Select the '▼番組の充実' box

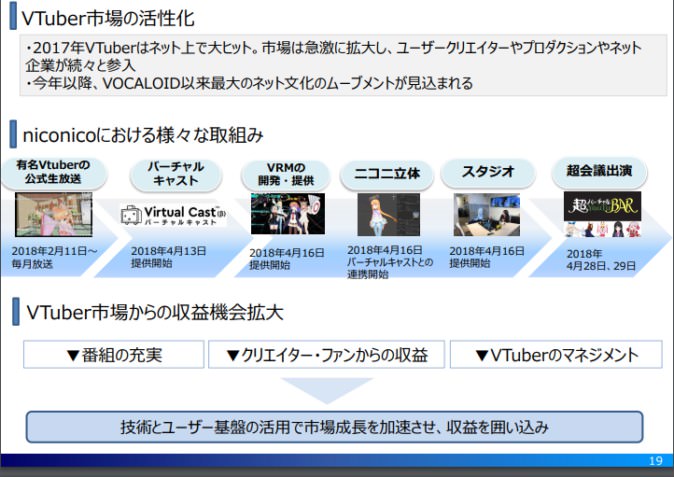[x=113, y=355]
